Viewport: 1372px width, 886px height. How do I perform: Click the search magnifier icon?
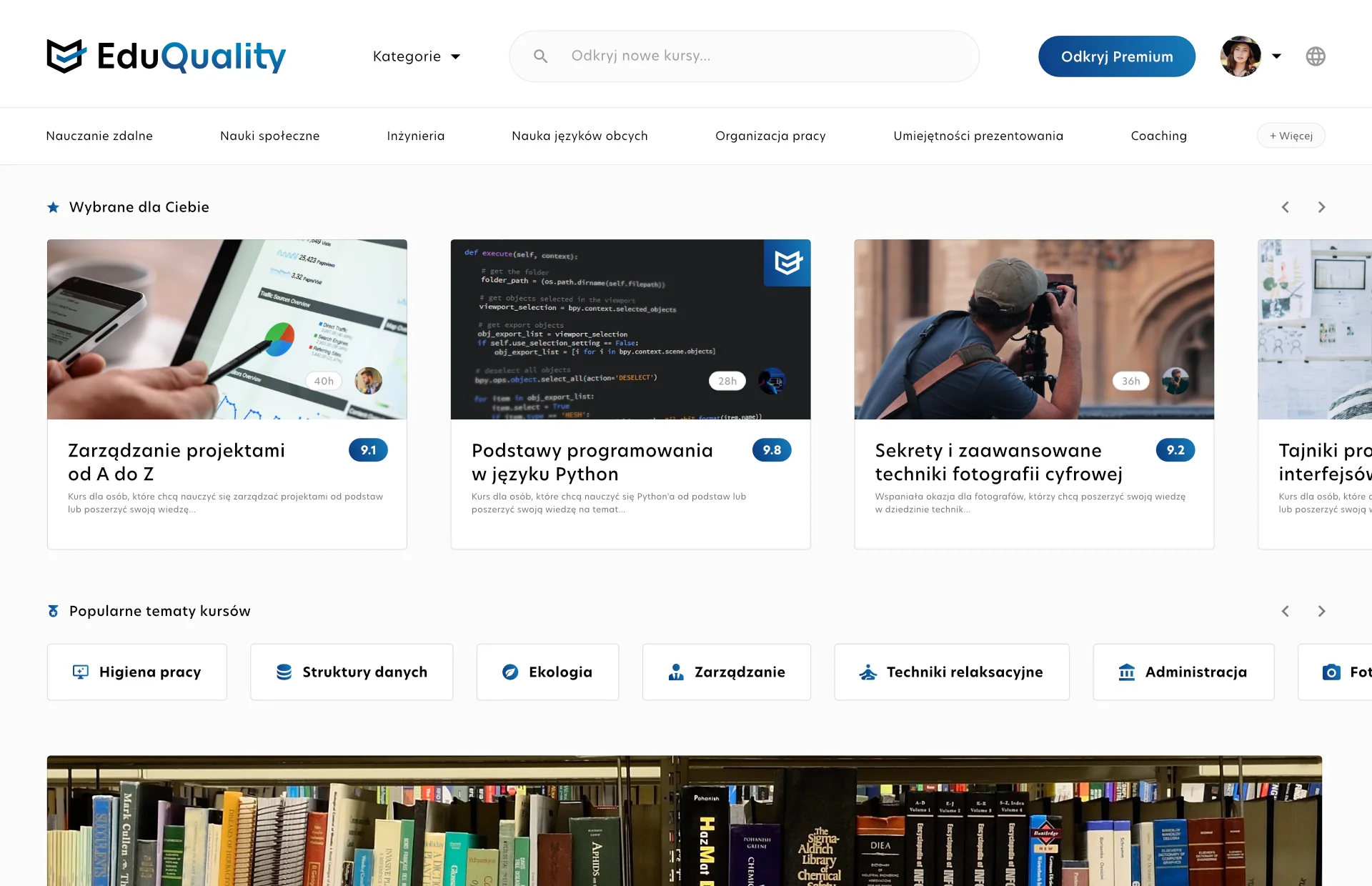(540, 56)
